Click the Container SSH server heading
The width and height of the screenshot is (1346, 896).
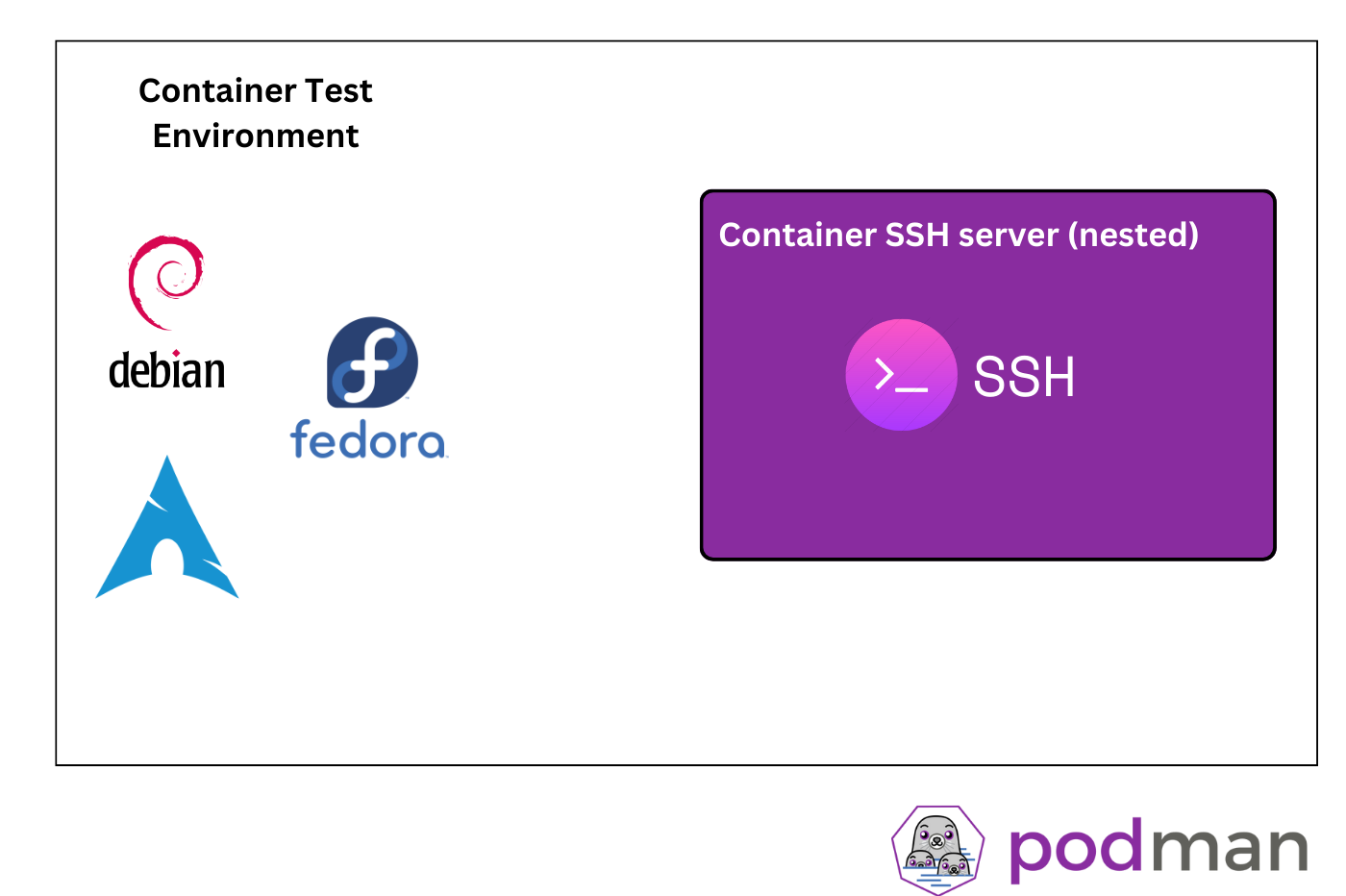tap(959, 235)
